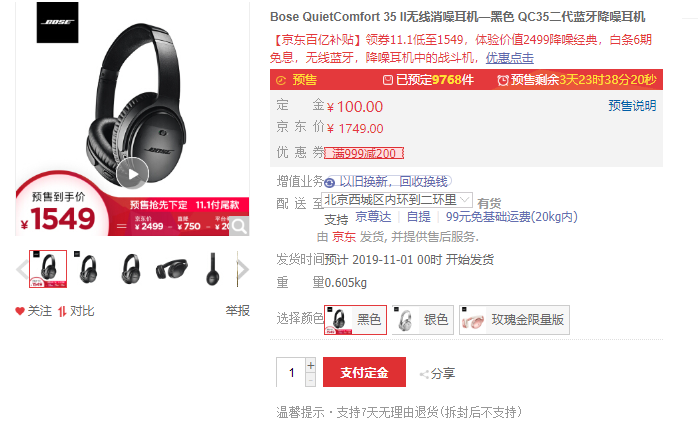Select the 玫瑰金限量版 color option
Screen dimensions: 698x432
coord(514,320)
